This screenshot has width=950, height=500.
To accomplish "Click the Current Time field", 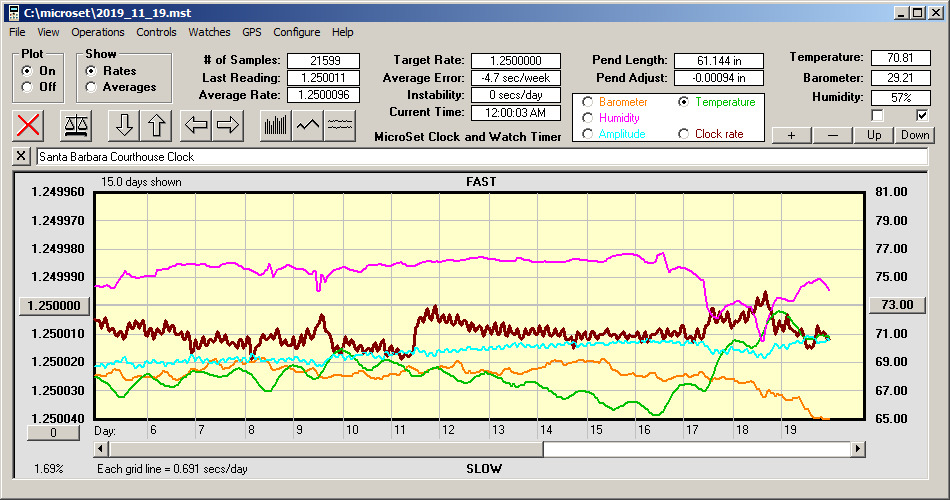I will click(516, 112).
